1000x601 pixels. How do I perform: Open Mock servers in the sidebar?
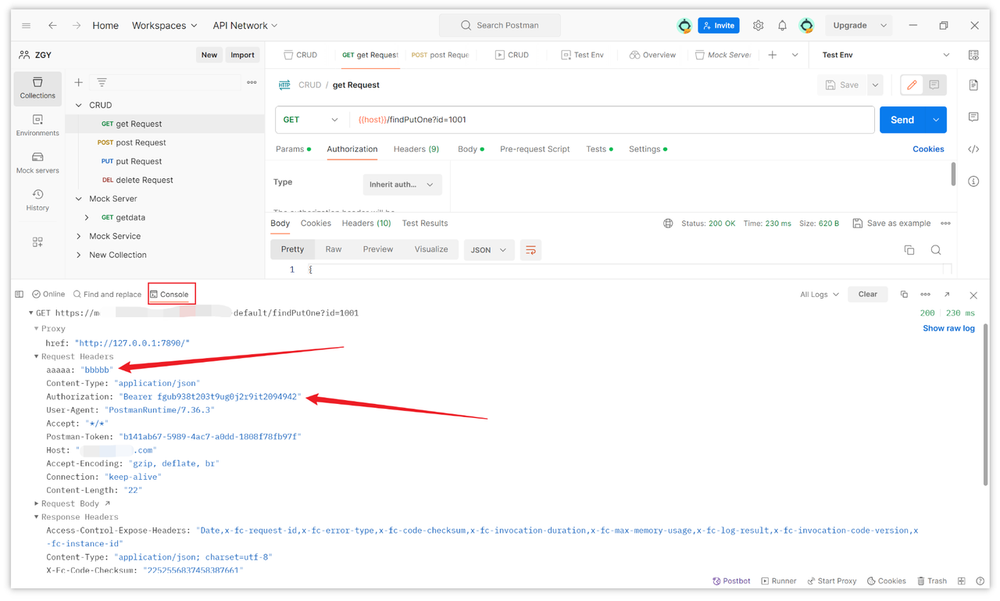click(38, 163)
